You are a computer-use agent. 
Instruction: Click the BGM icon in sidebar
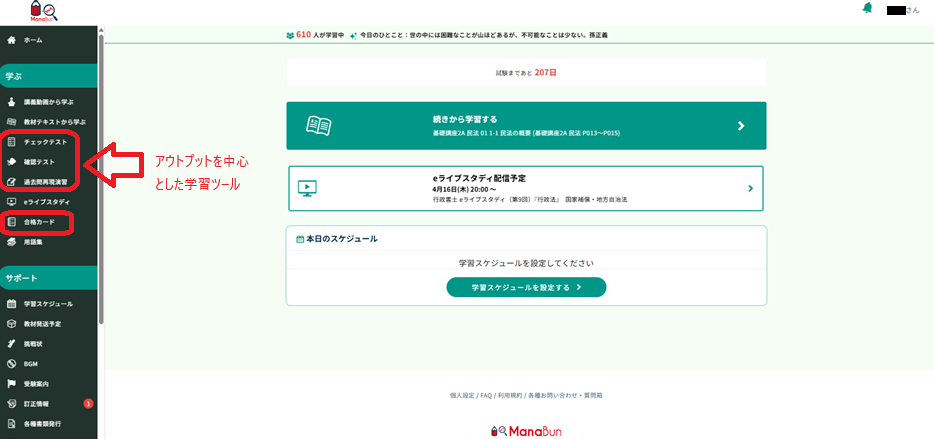coord(11,364)
